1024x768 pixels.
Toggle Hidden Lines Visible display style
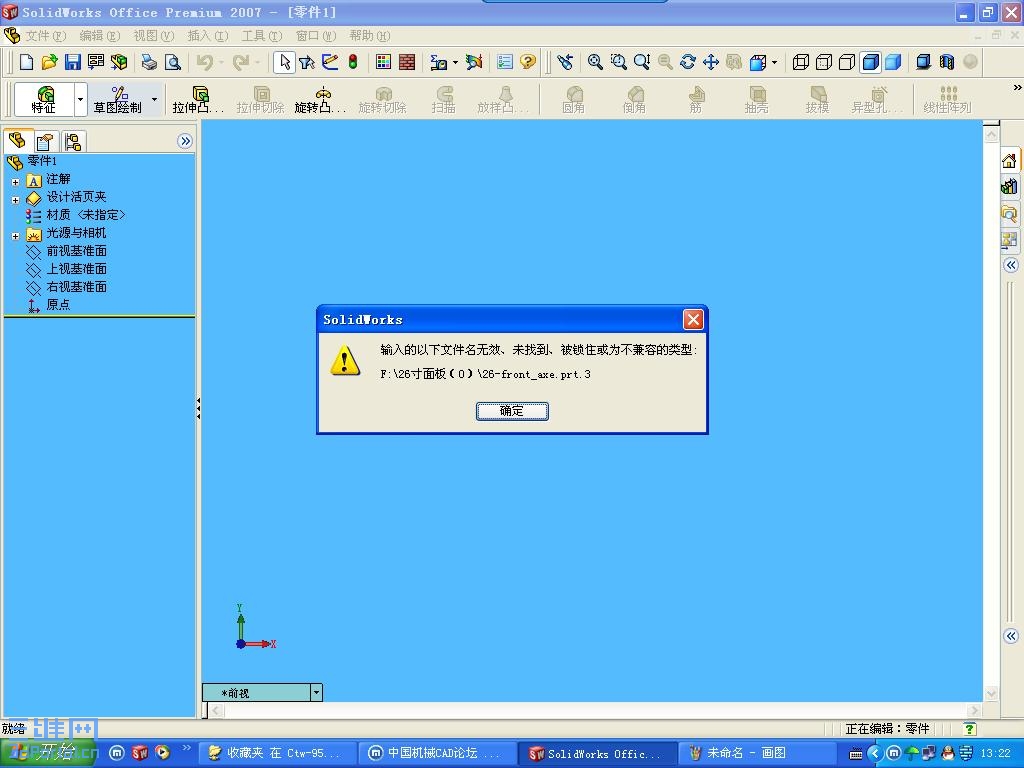point(824,62)
